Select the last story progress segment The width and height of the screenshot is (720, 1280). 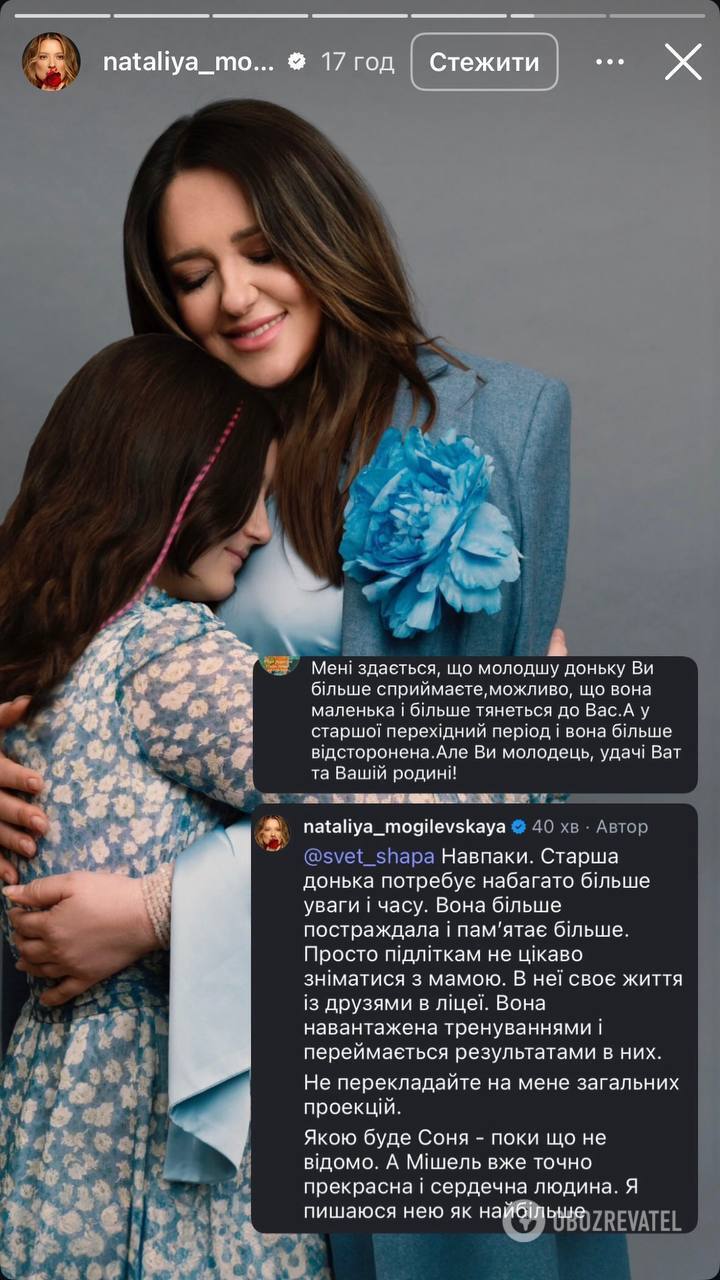[656, 15]
